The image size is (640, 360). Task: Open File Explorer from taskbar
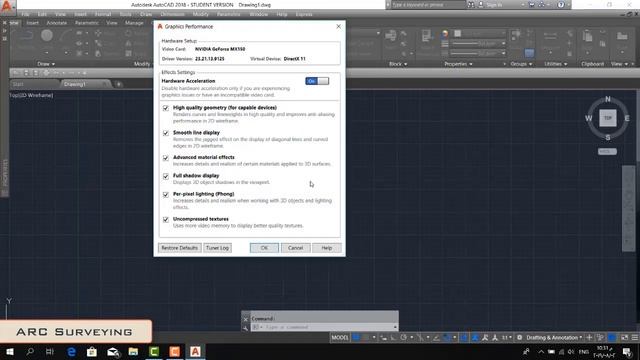click(133, 351)
